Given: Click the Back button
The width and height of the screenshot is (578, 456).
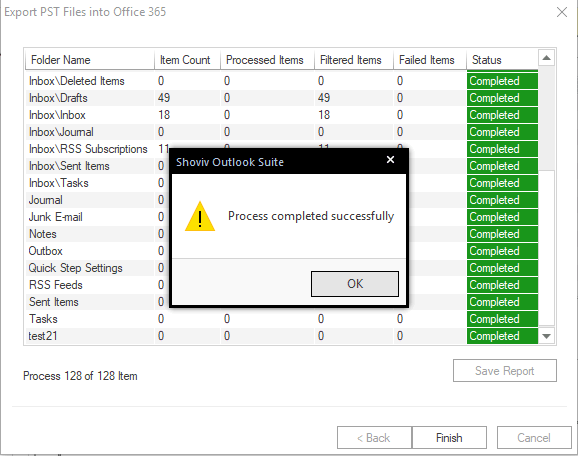Looking at the screenshot, I should coord(374,438).
